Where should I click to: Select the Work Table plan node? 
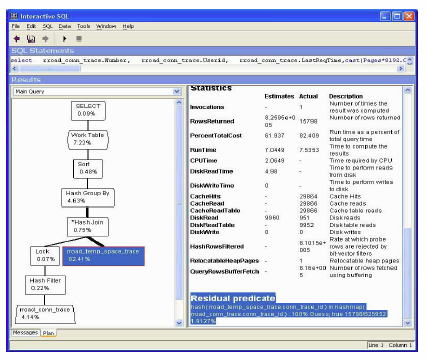tap(88, 139)
